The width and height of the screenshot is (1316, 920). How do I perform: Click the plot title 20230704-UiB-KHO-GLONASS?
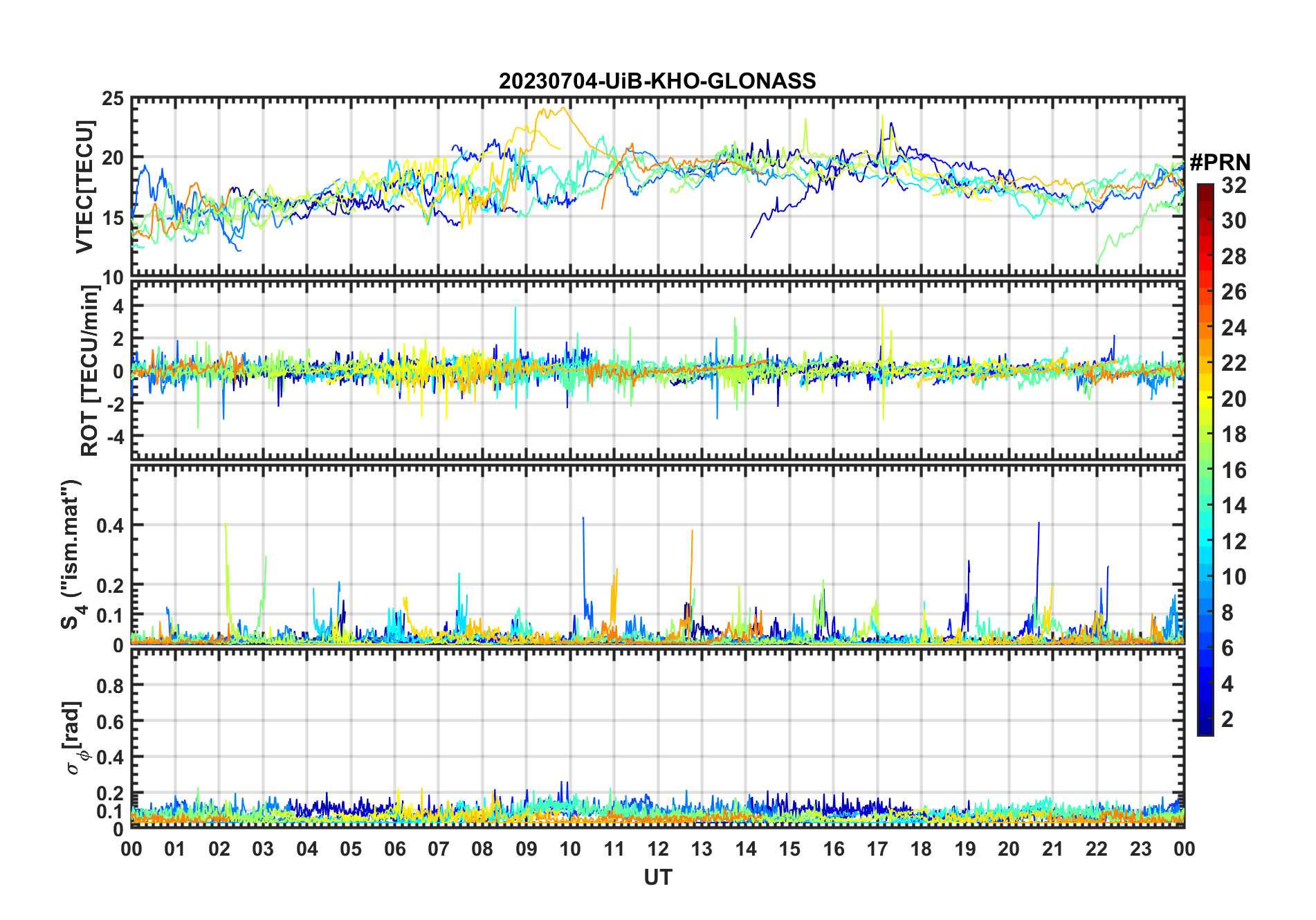657,82
